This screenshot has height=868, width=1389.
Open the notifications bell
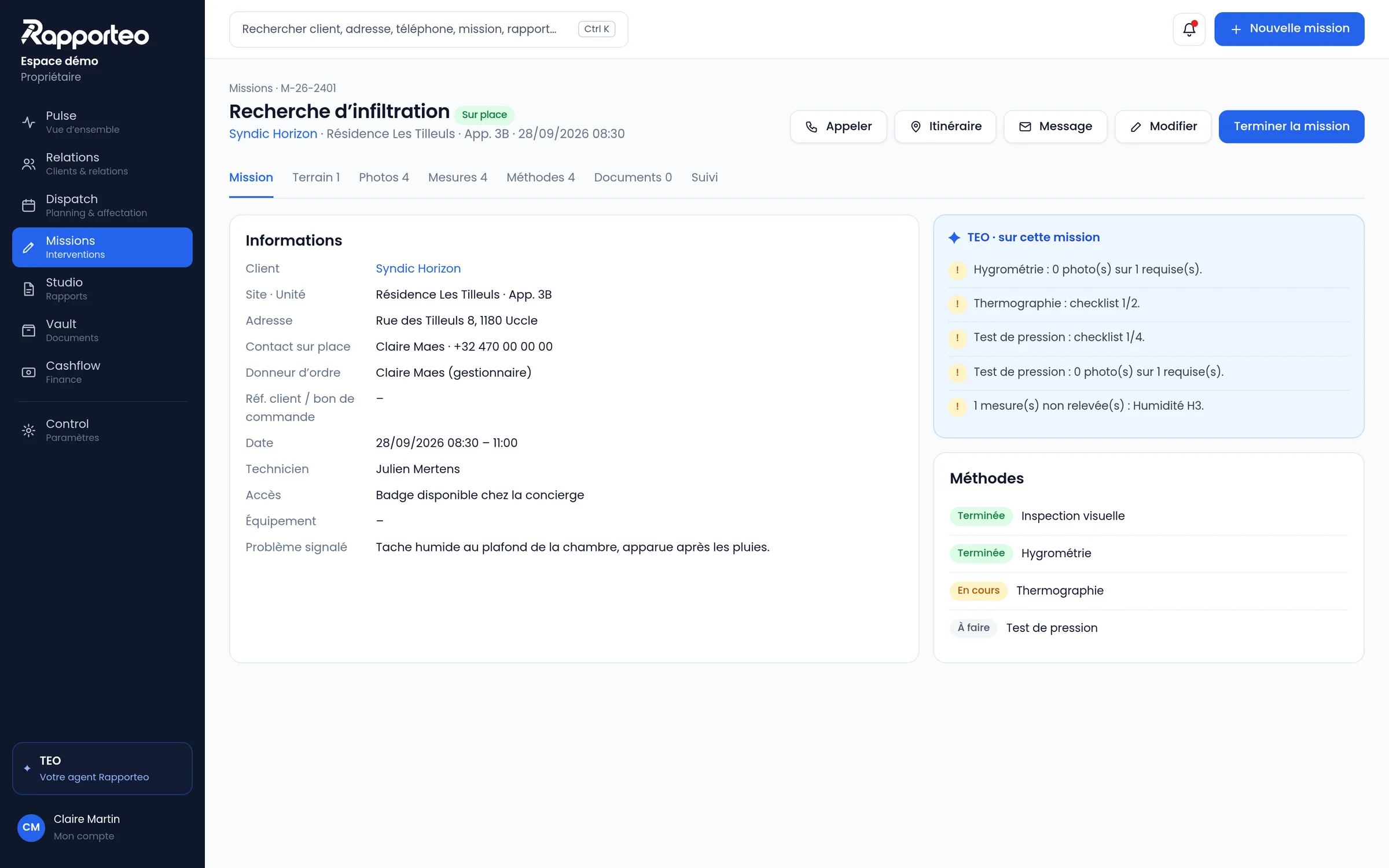pos(1189,29)
